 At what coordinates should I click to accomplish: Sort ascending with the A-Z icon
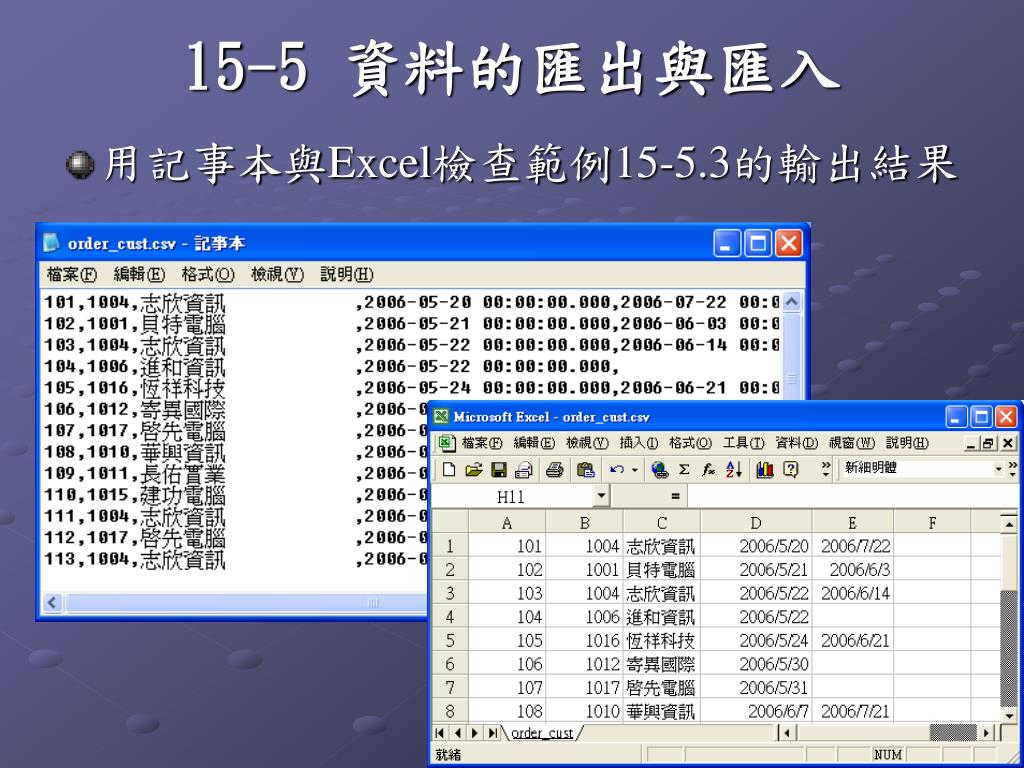[x=733, y=469]
